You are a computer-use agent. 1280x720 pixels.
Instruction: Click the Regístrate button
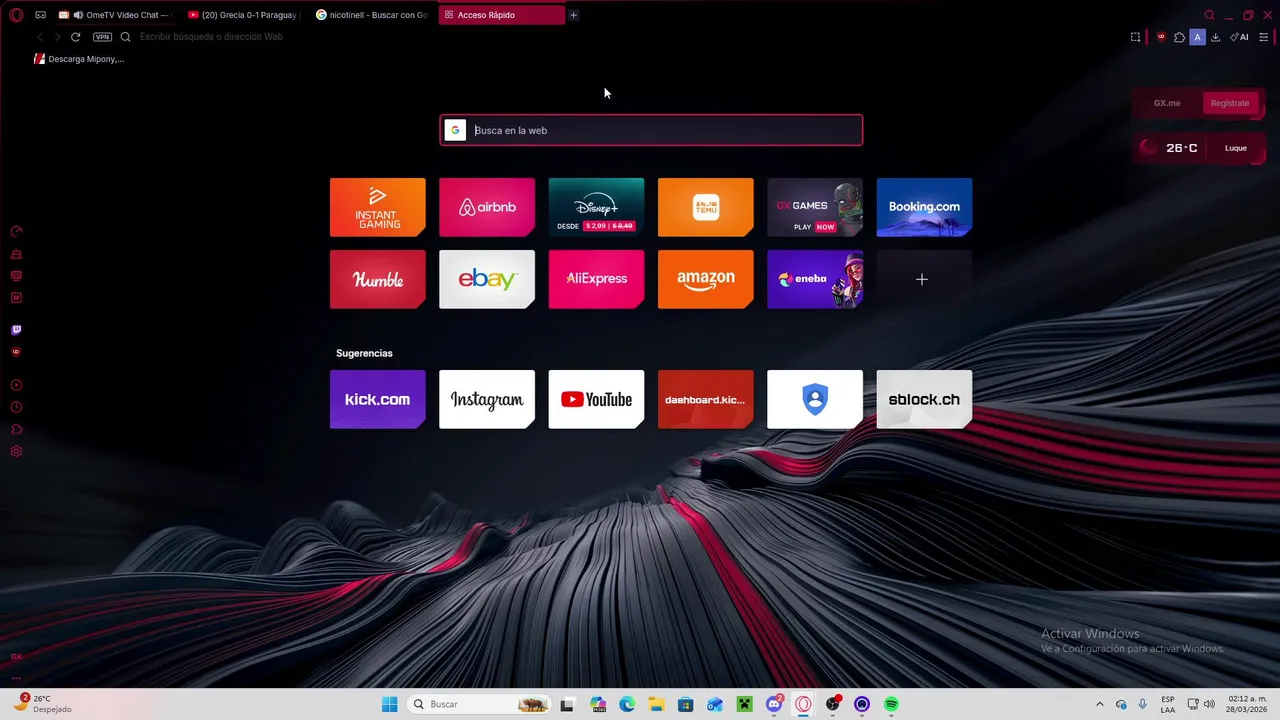[1230, 103]
